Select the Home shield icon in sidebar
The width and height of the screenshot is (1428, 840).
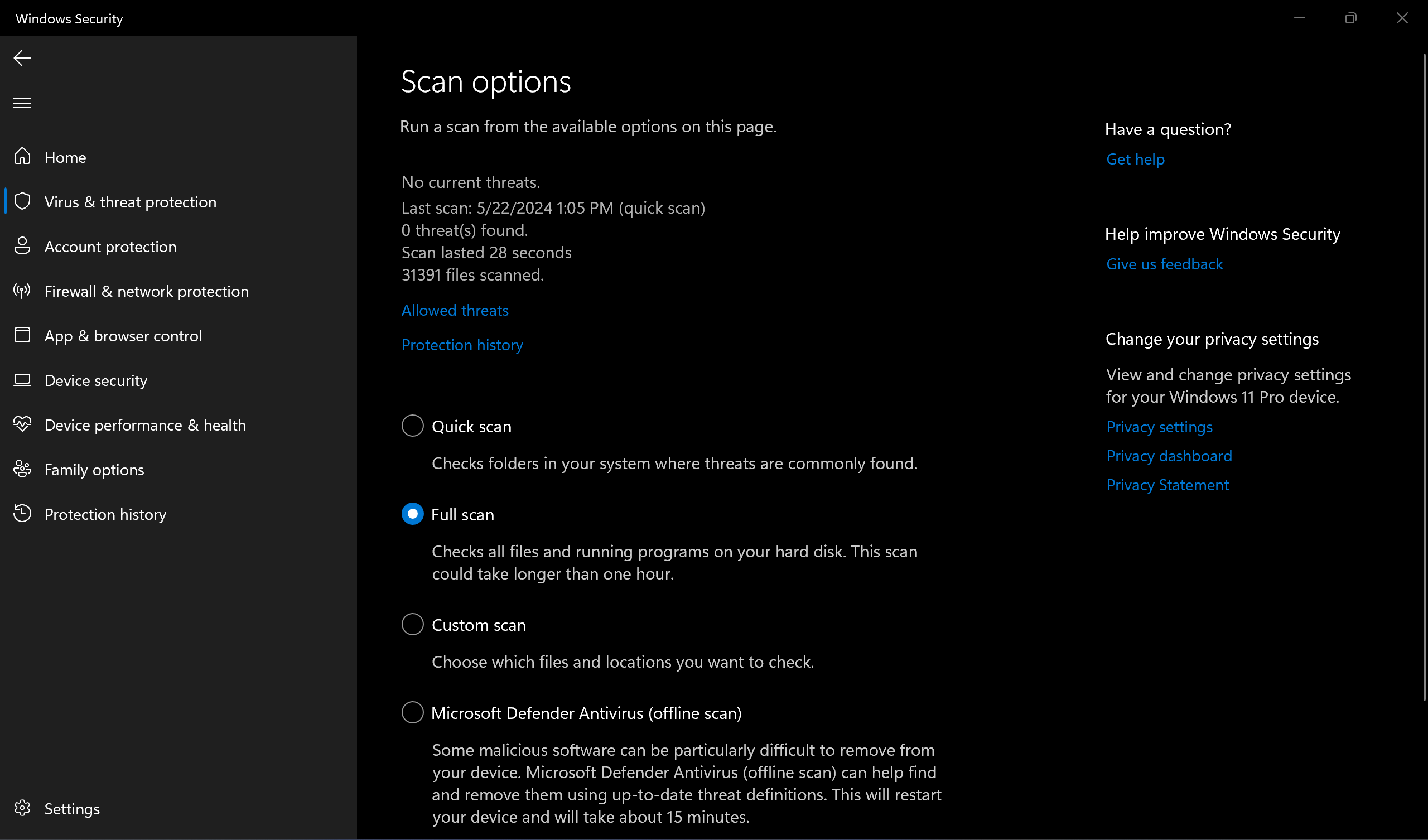click(x=23, y=156)
